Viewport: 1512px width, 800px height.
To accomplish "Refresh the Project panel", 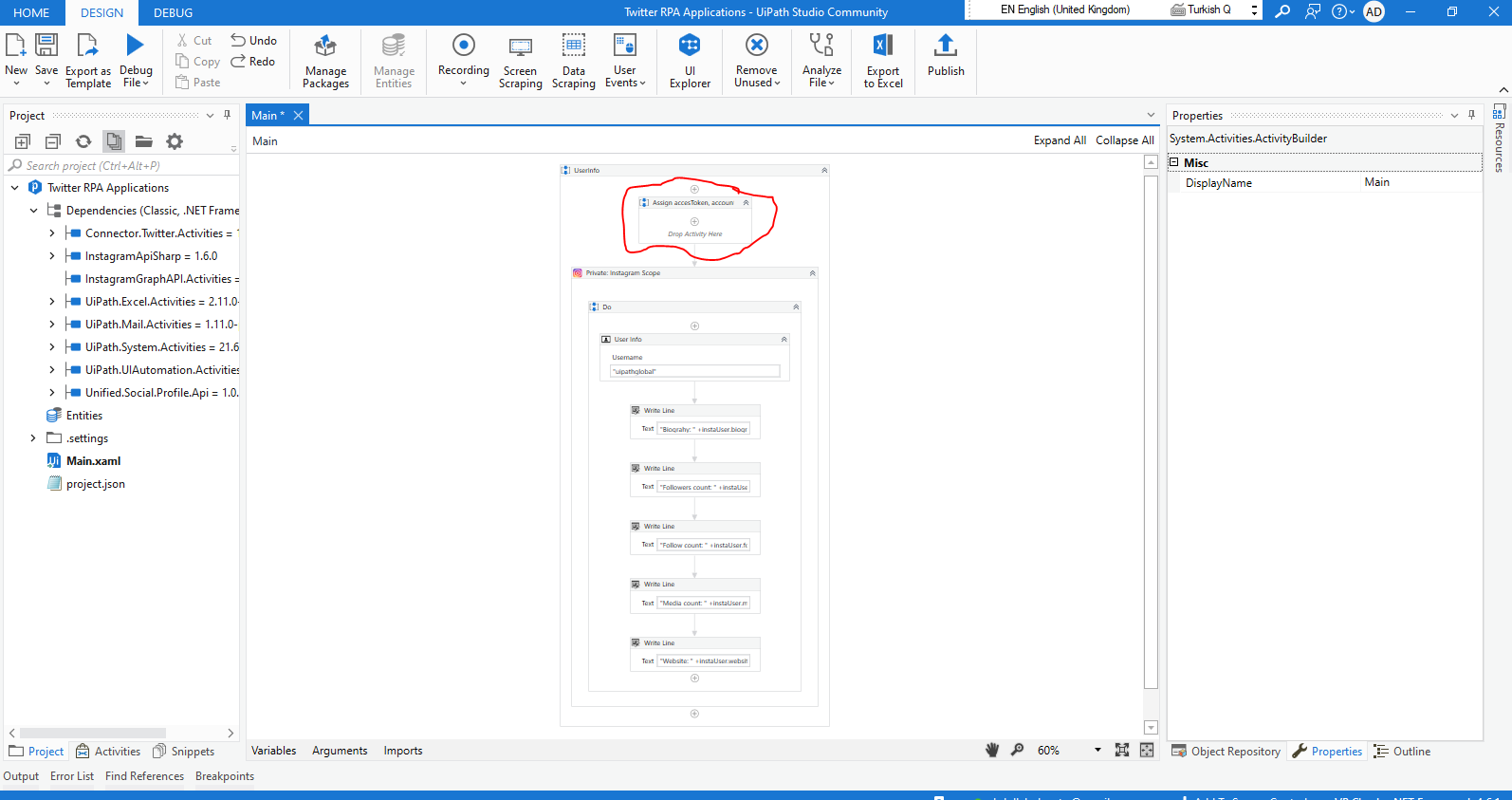I will [x=83, y=141].
